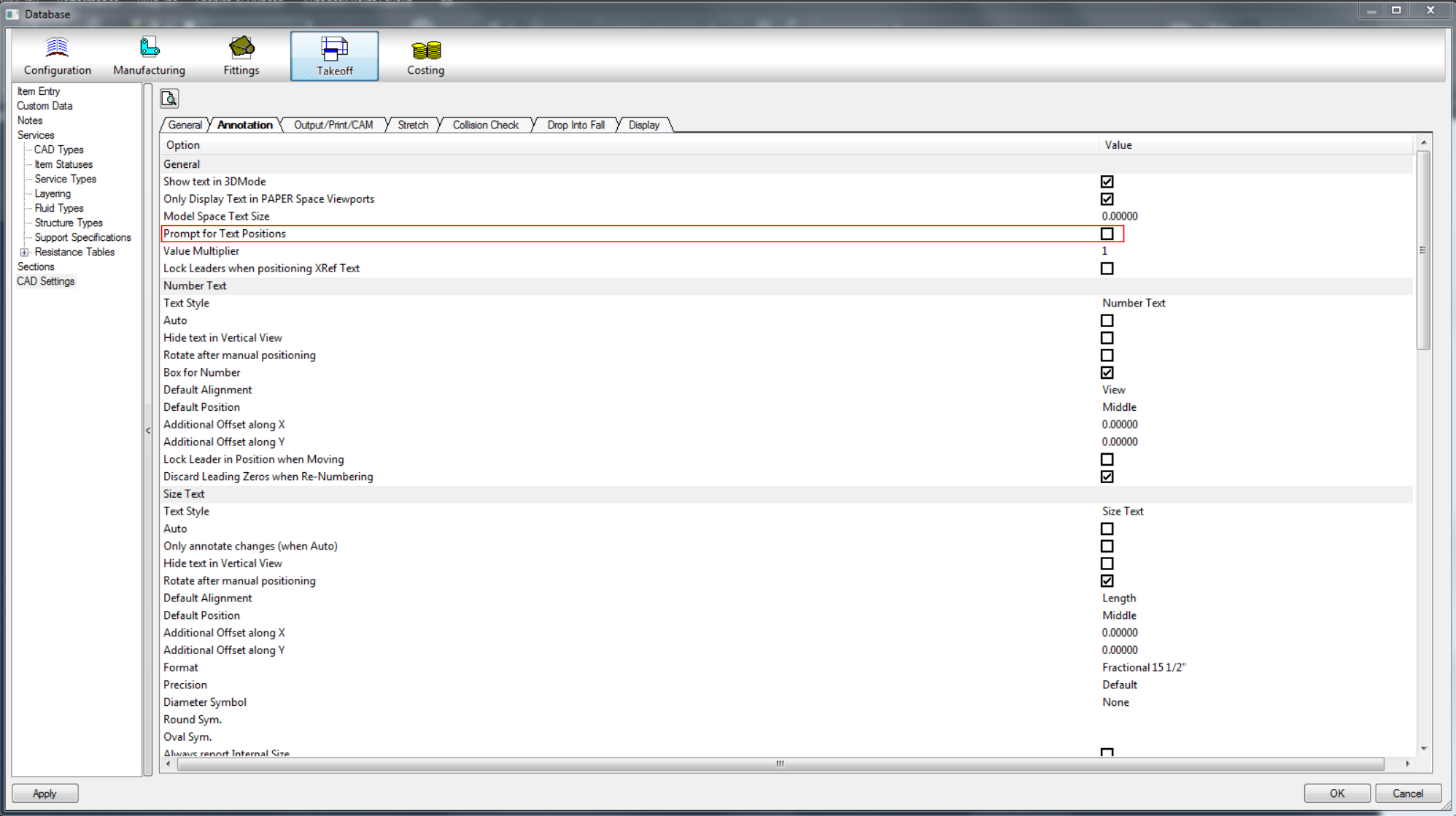Open the Format Fractional value dropdown

click(x=1143, y=667)
